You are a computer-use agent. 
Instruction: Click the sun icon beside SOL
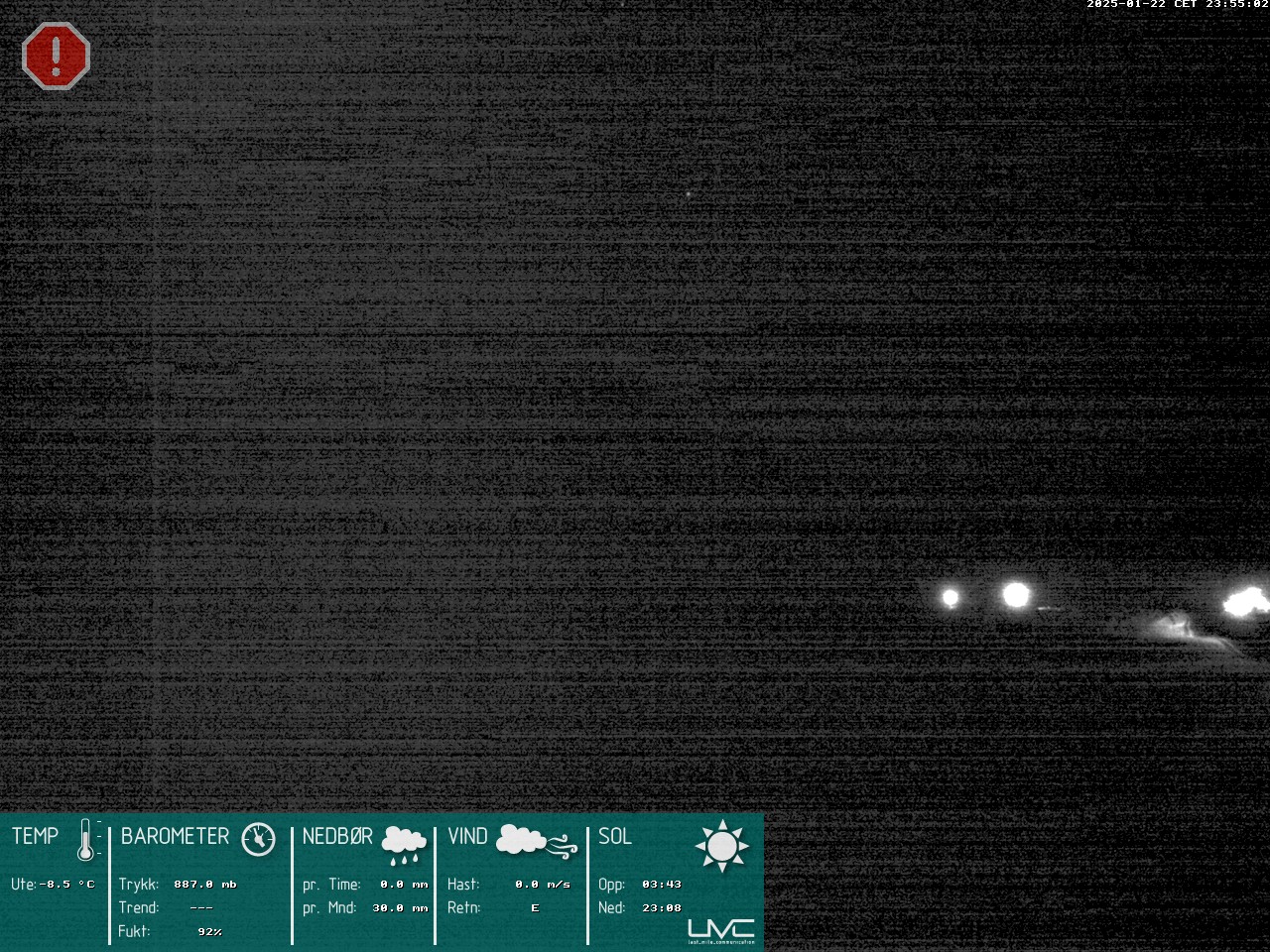click(721, 846)
